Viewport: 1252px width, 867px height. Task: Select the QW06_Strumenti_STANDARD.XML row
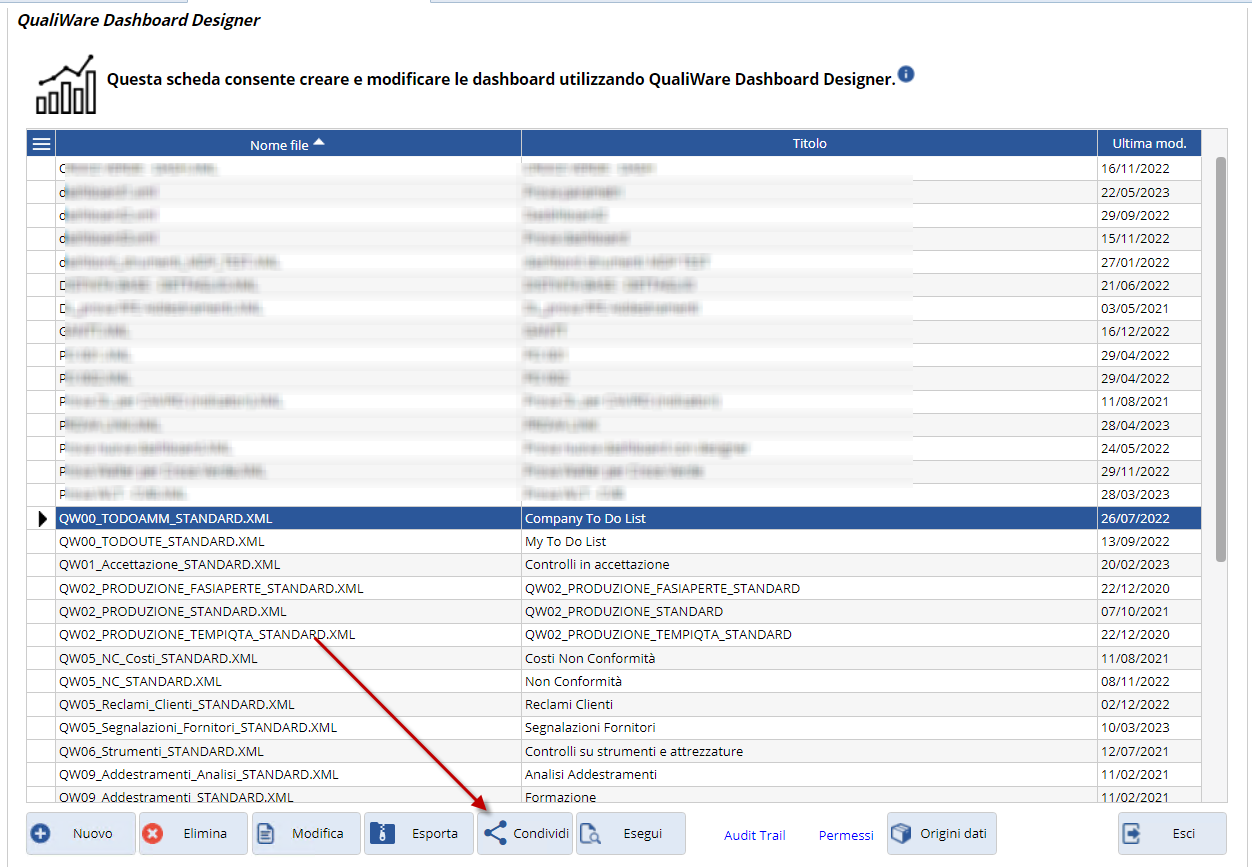(161, 751)
